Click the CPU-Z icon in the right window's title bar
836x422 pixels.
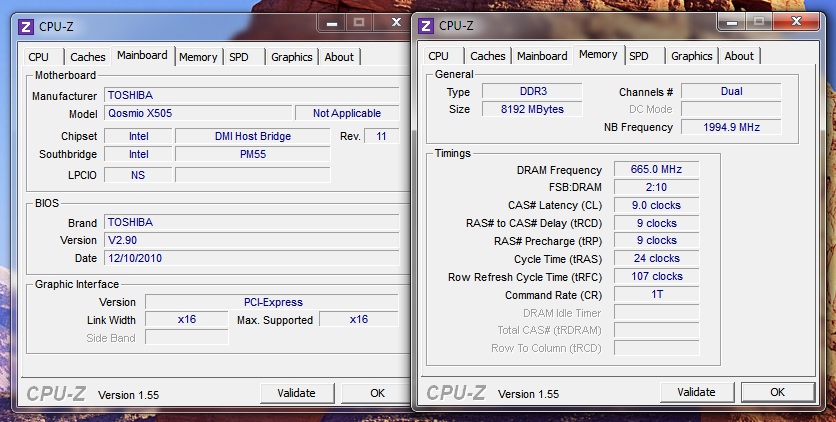pyautogui.click(x=425, y=26)
